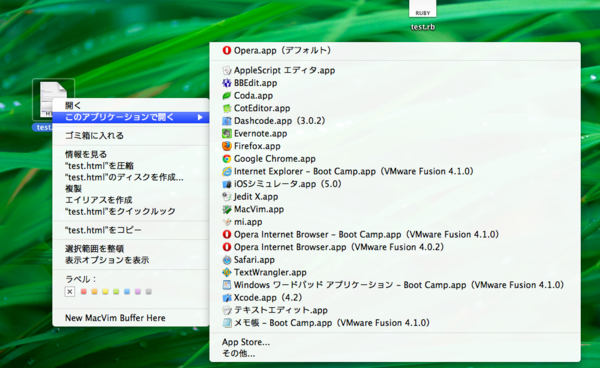Click the Xcode icon
The image size is (600, 368).
(x=227, y=298)
